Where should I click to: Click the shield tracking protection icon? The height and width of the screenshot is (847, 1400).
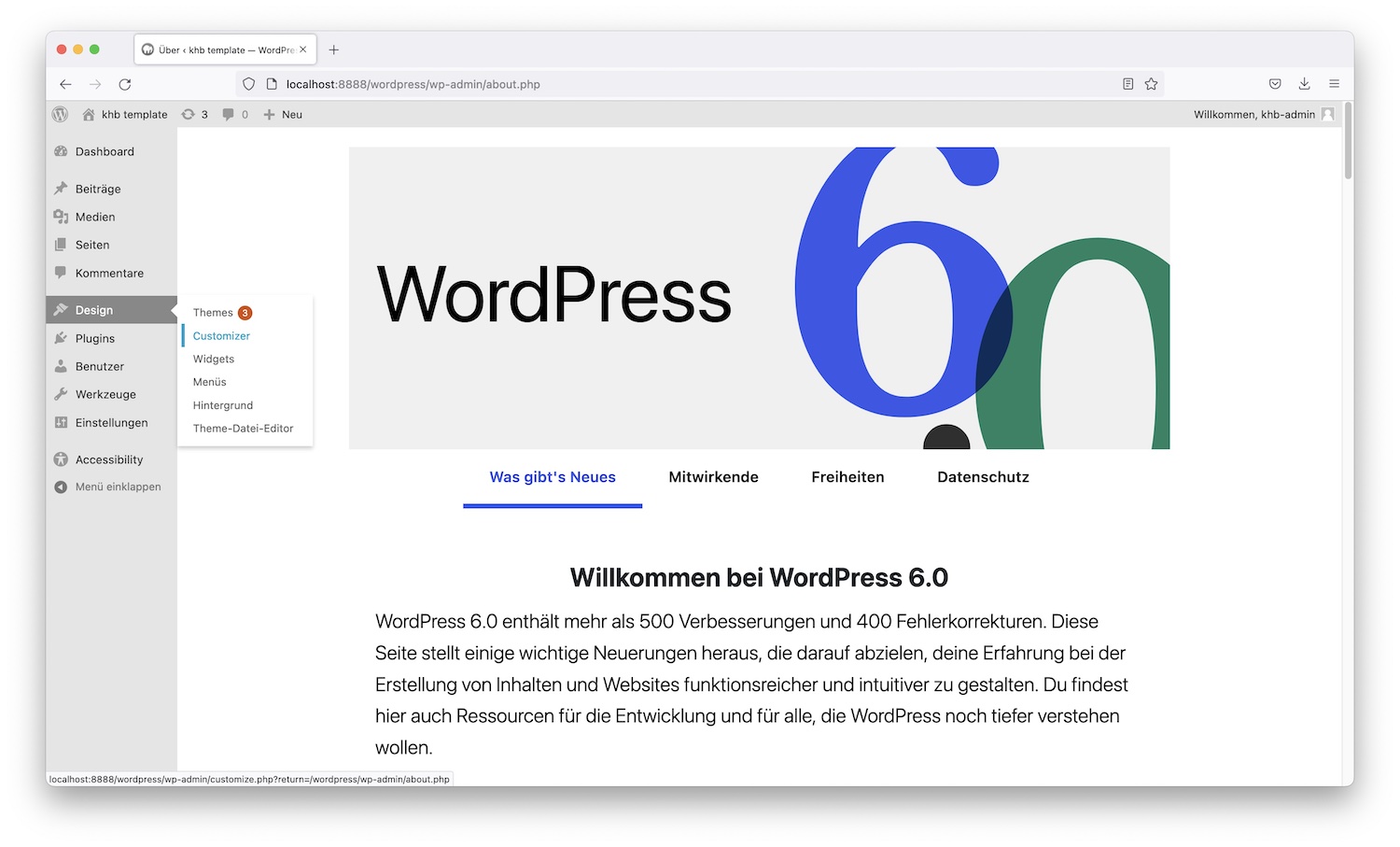click(x=248, y=84)
